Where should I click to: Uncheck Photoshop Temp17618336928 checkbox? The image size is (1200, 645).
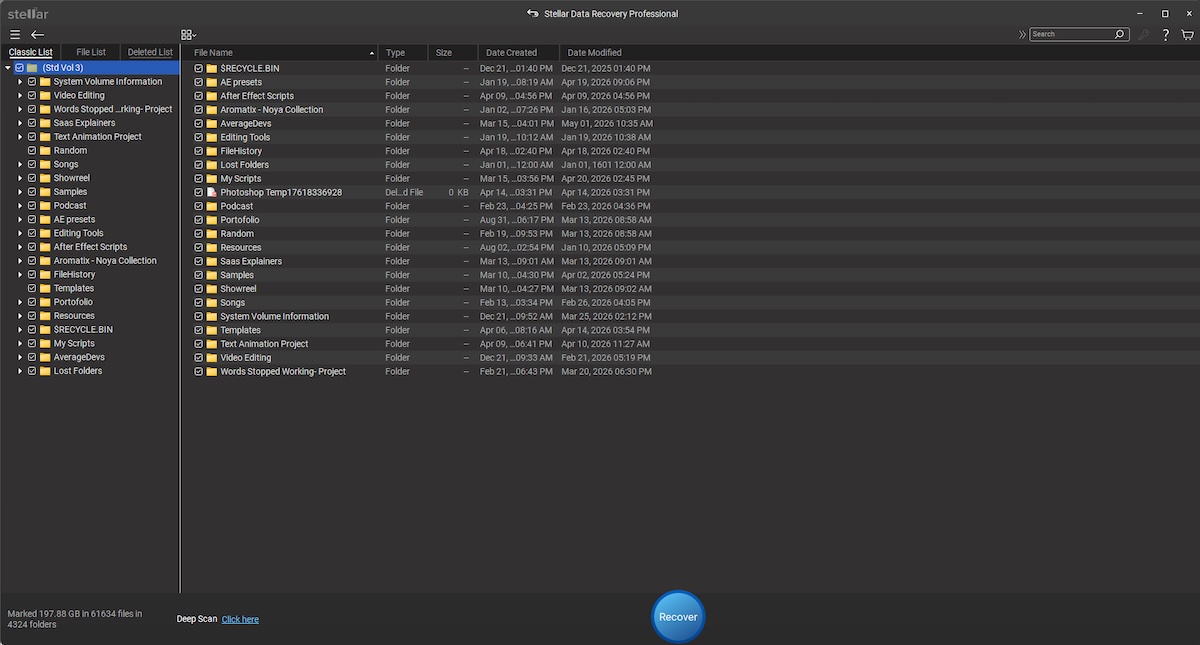pos(199,192)
